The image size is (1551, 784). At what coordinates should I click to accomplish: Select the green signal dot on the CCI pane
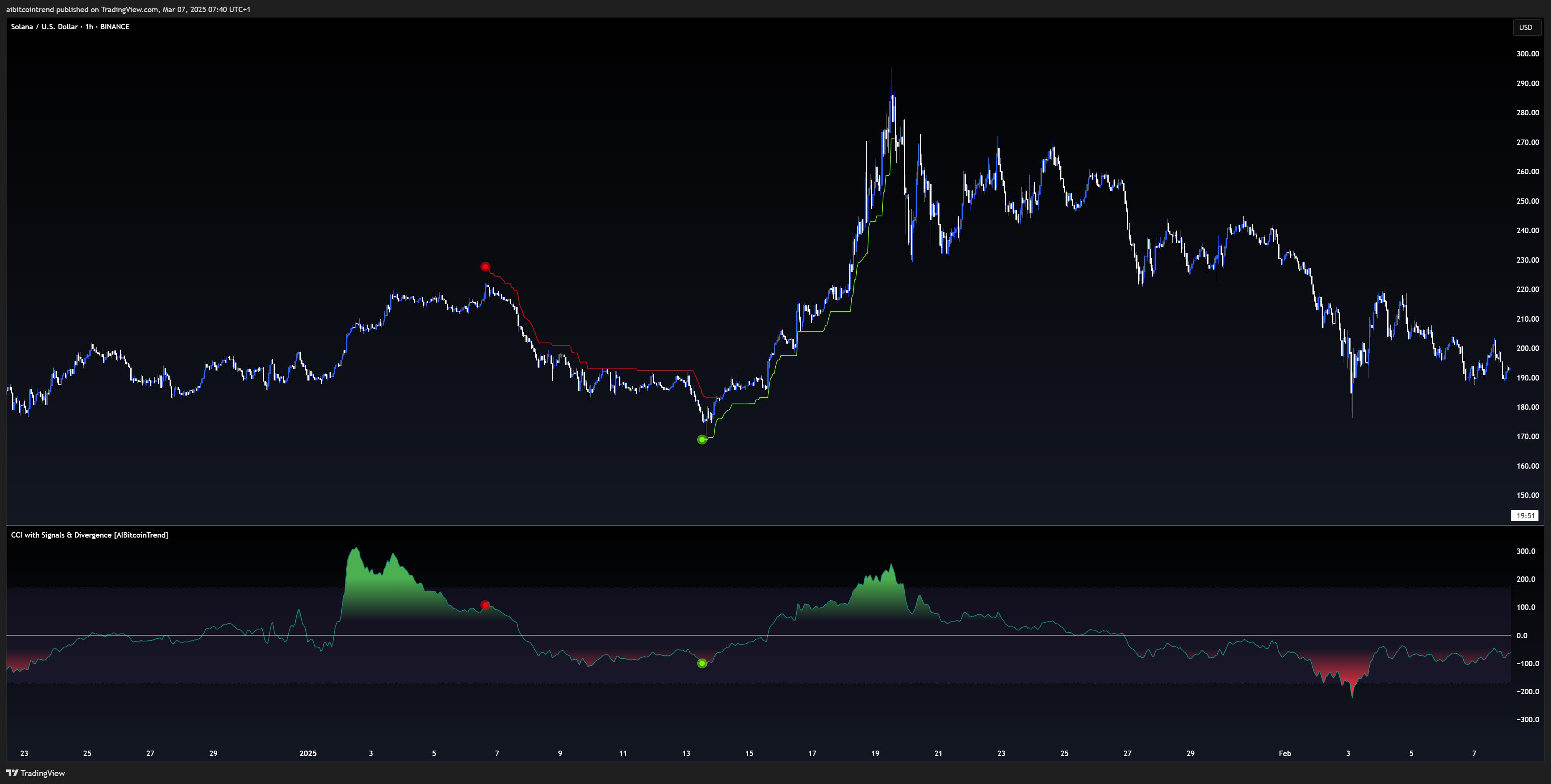701,663
